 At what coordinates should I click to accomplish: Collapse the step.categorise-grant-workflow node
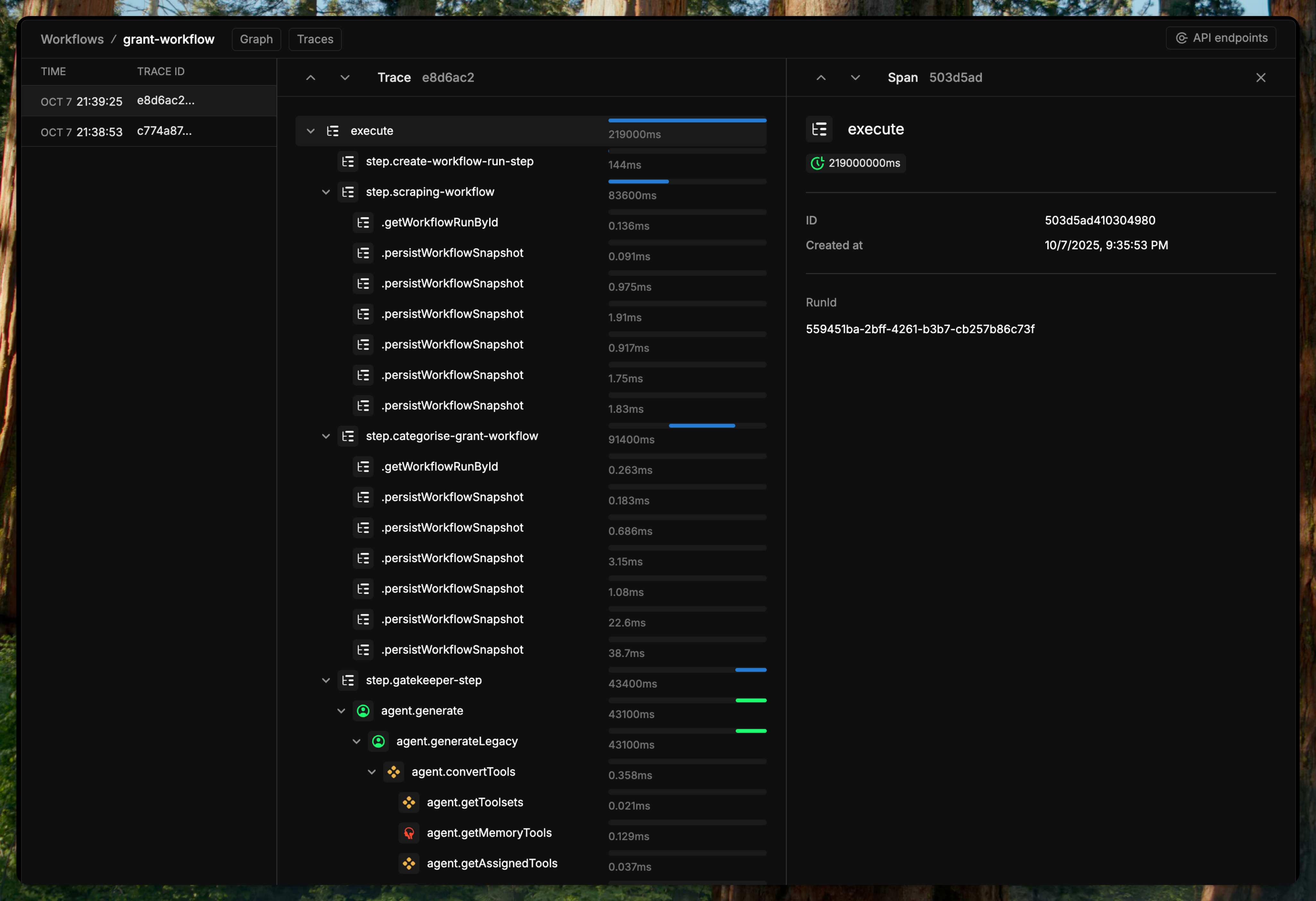(x=325, y=436)
